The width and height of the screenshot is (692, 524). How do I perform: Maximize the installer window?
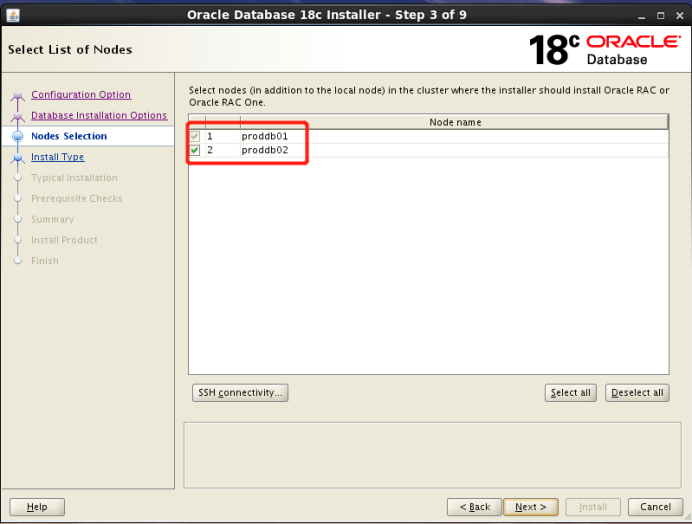pyautogui.click(x=661, y=16)
